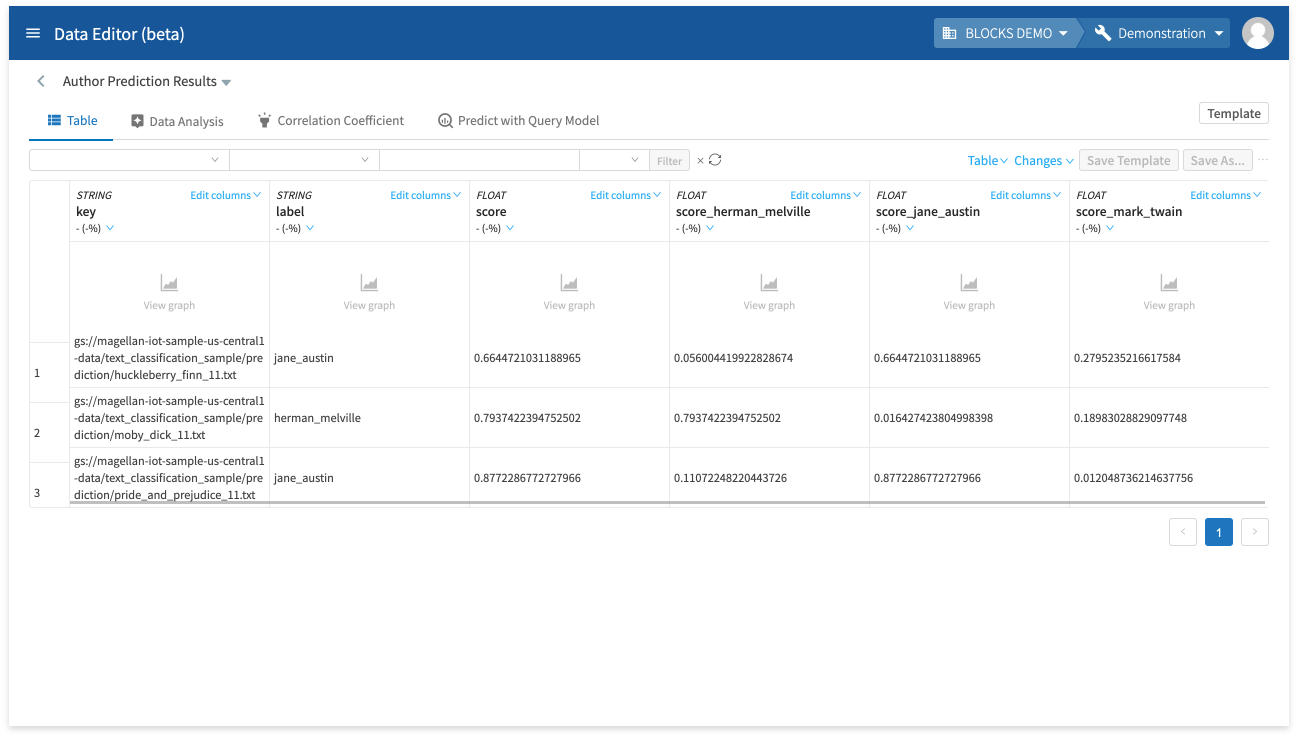1298x738 pixels.
Task: Click the huckleberry_finn_11.txt key cell
Action: (x=169, y=358)
